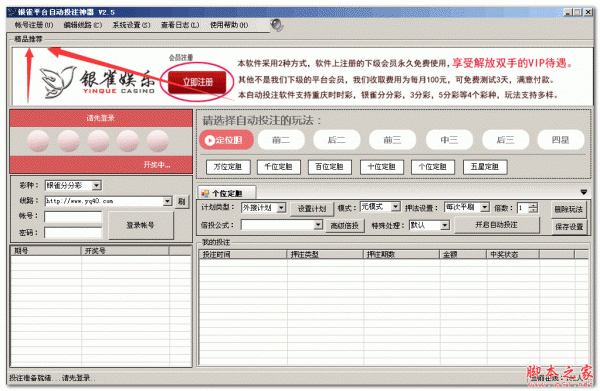Click the 开奖中... status text

157,165
